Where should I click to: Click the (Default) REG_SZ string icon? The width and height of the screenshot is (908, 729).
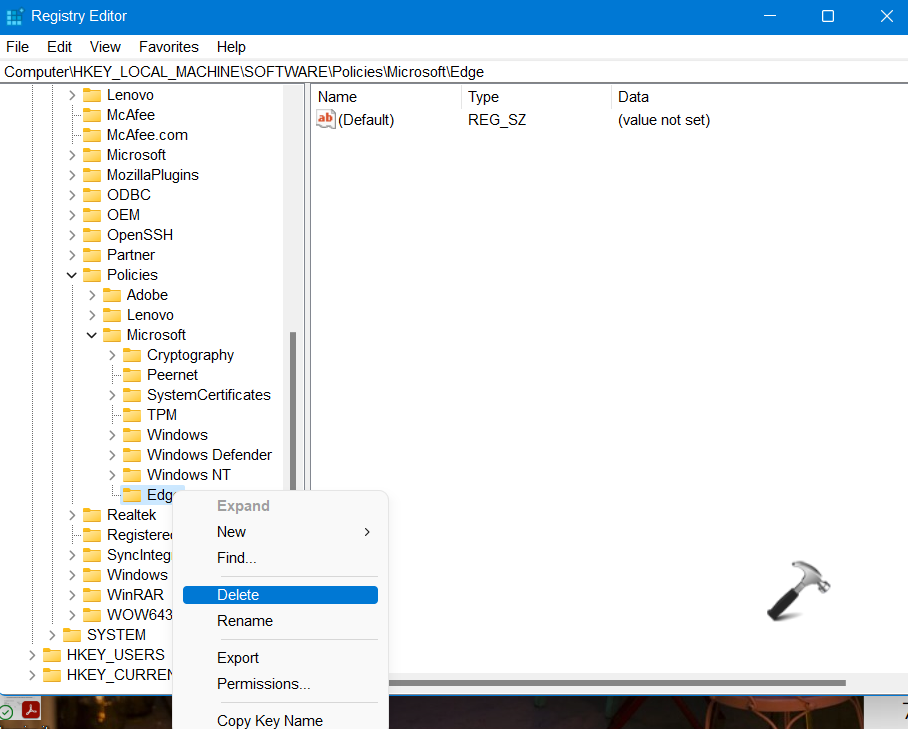click(325, 119)
